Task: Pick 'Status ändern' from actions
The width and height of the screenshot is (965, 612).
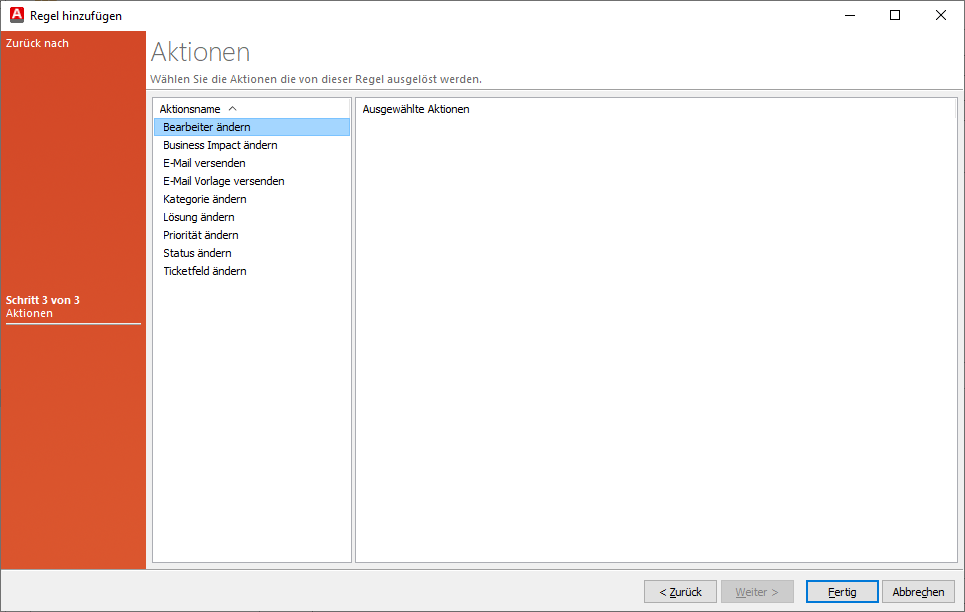Action: point(197,253)
